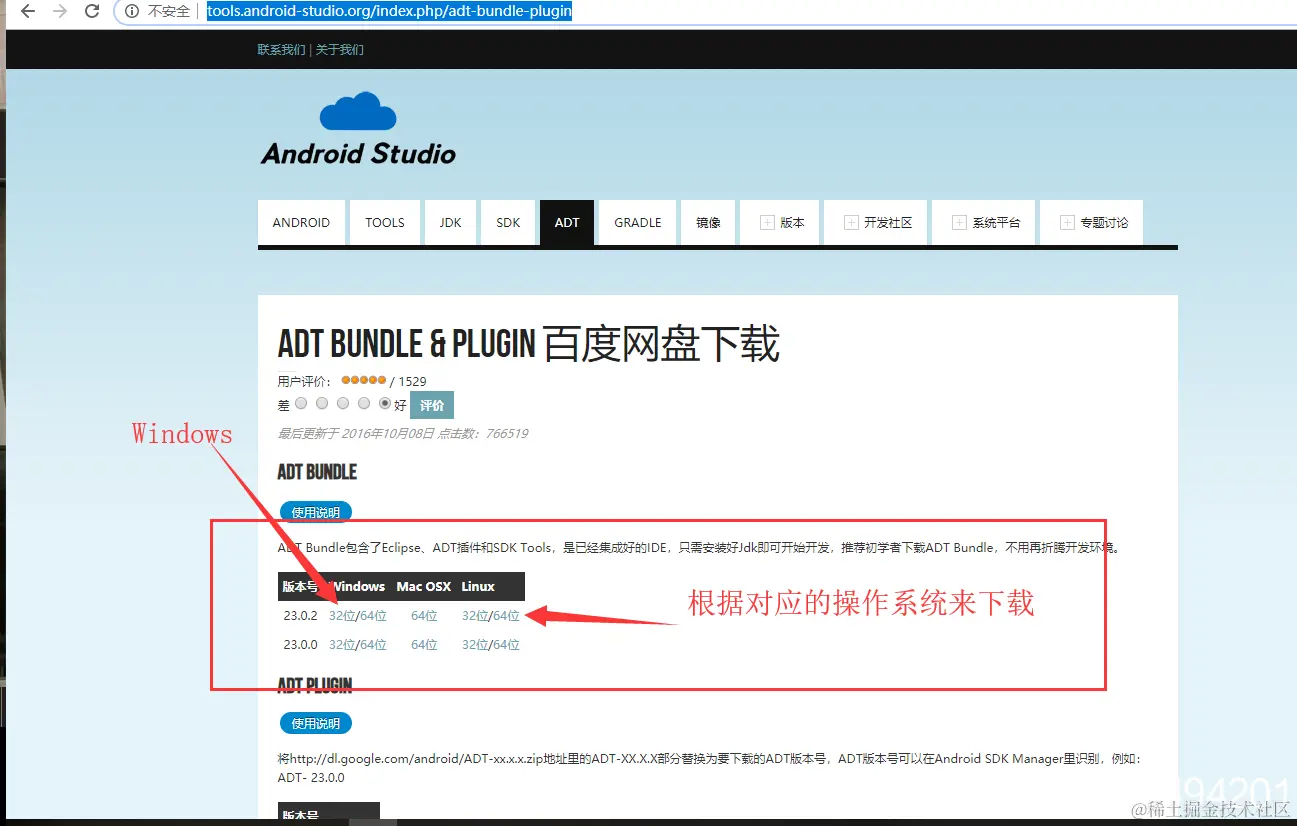Download the Windows 32位 version 23.0.2

339,615
